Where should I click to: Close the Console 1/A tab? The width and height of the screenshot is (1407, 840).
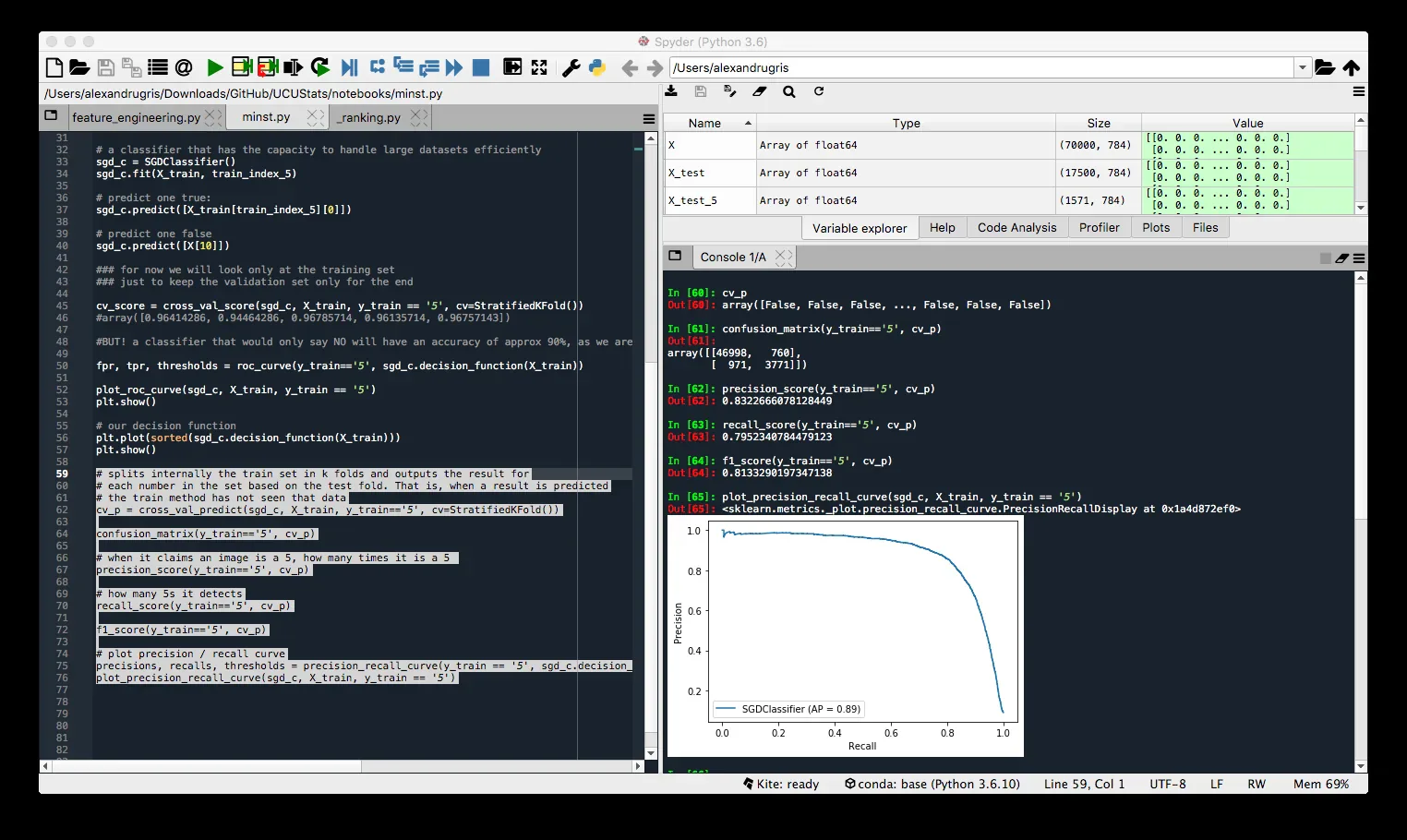[x=784, y=258]
